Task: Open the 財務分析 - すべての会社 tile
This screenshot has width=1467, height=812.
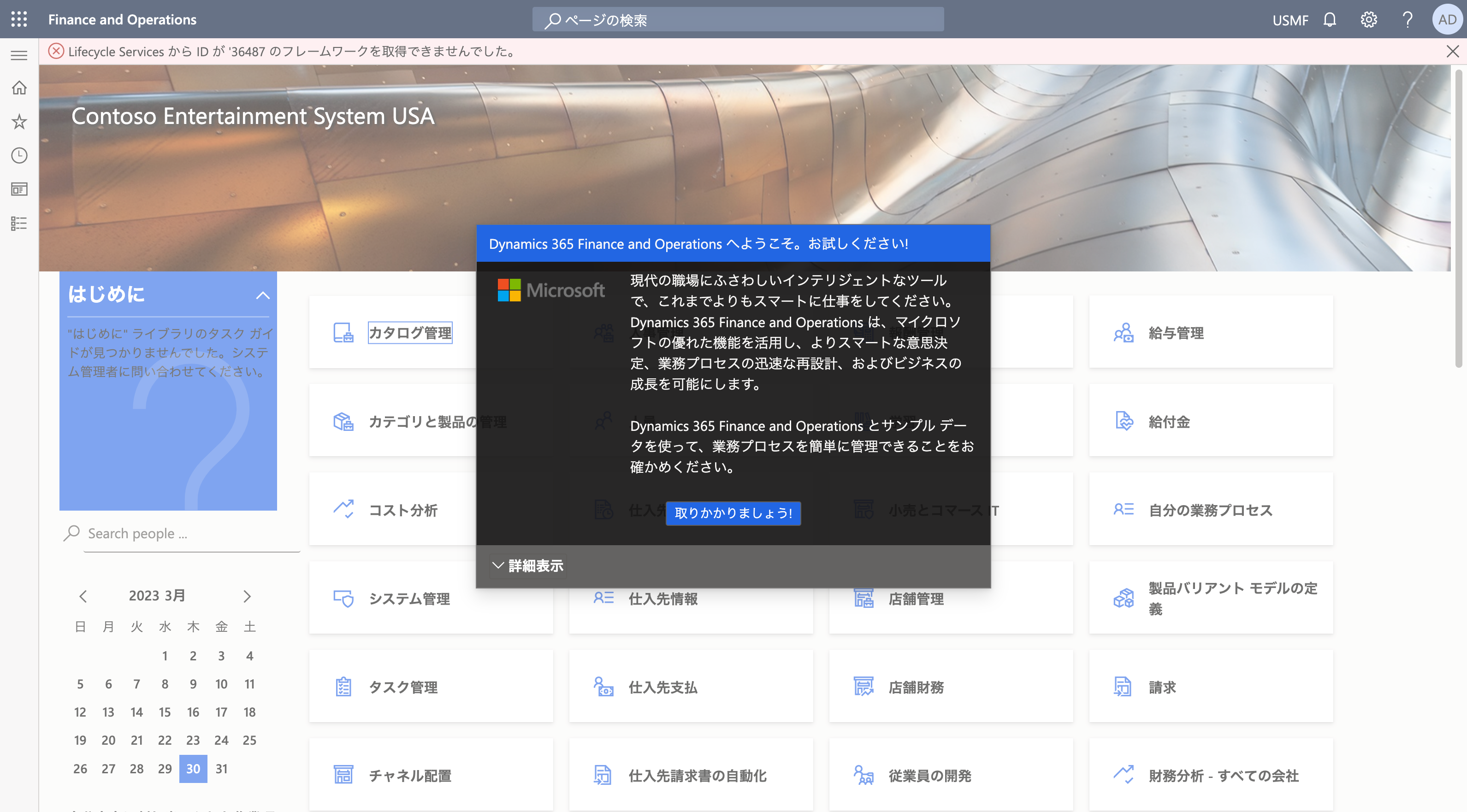Action: click(x=1211, y=774)
